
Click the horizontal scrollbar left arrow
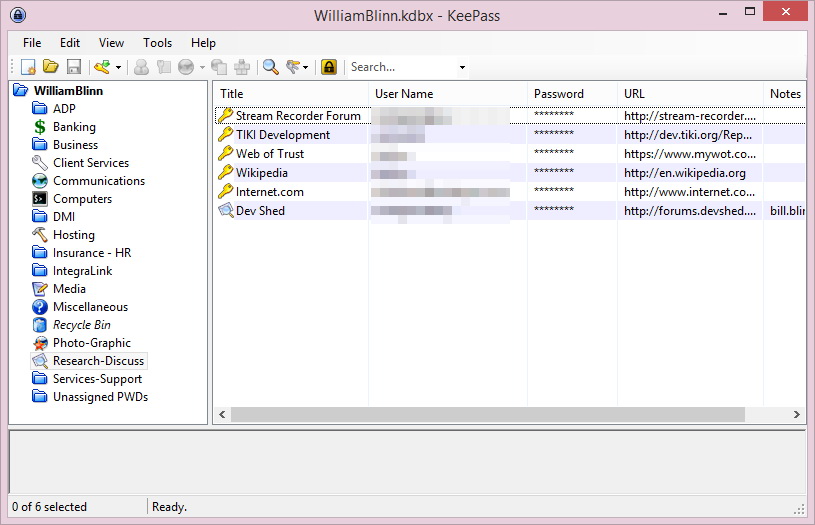click(222, 414)
